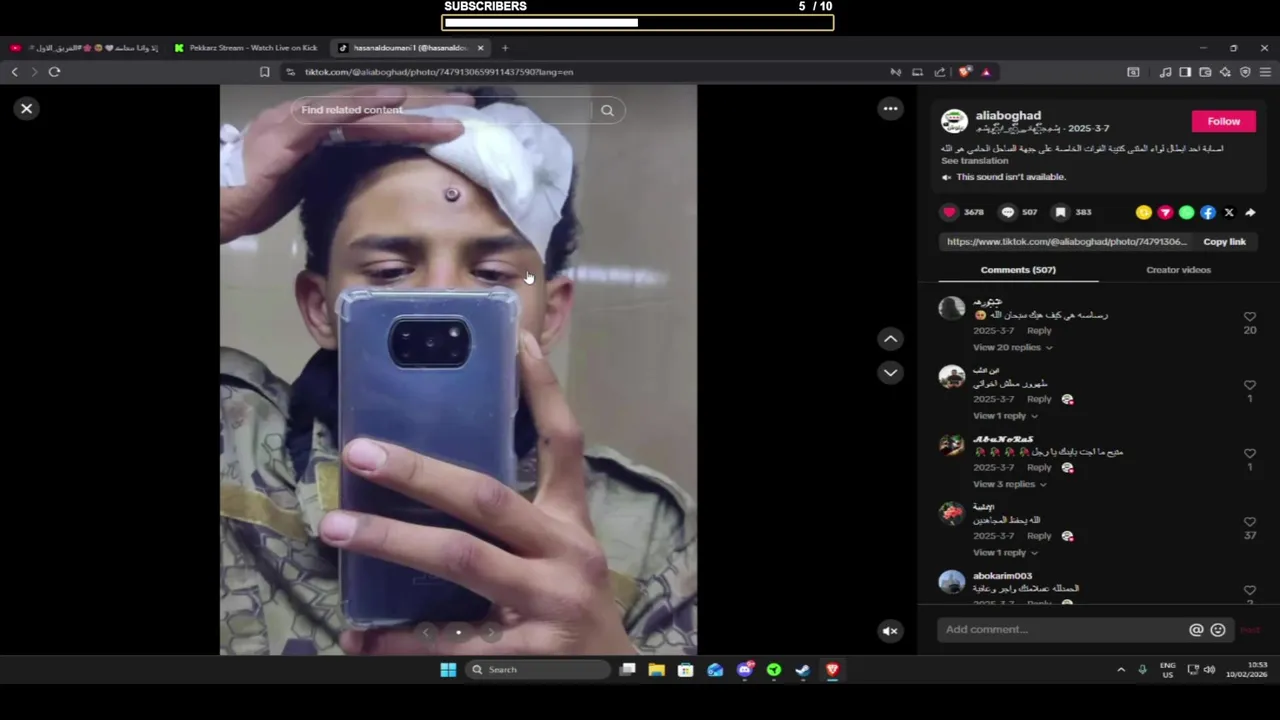Open Brave Rewards triangle icon
This screenshot has height=720, width=1280.
point(986,72)
